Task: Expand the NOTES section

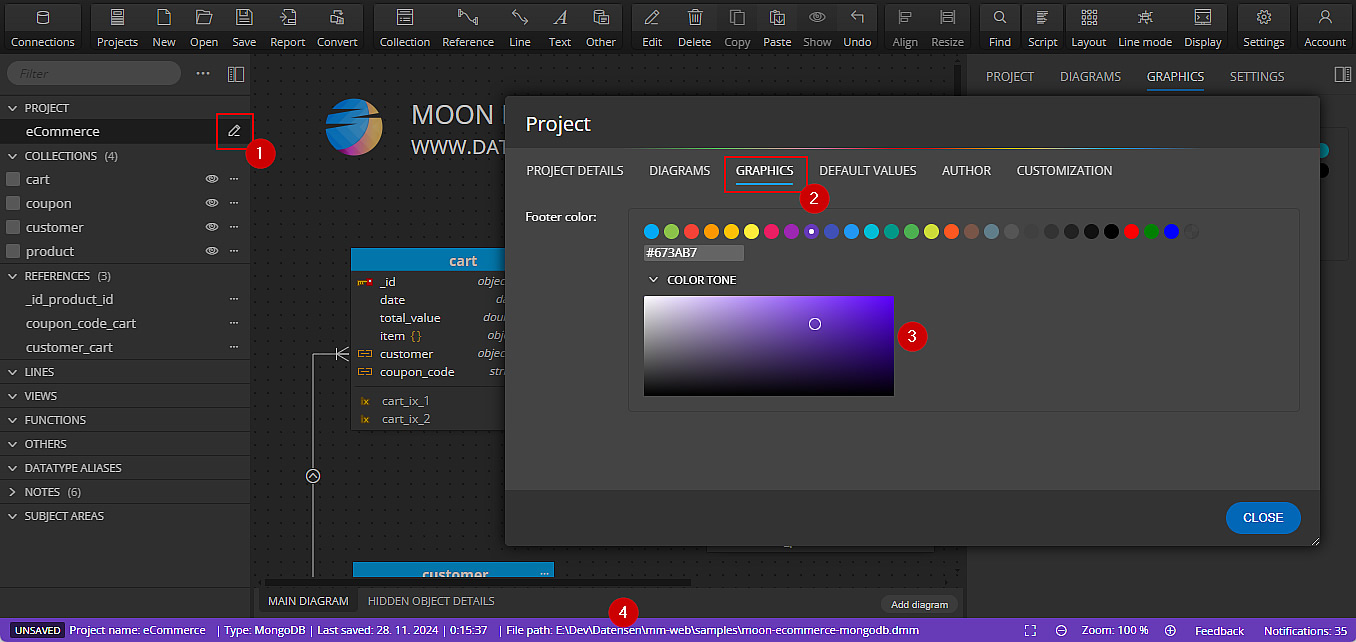Action: [x=13, y=492]
